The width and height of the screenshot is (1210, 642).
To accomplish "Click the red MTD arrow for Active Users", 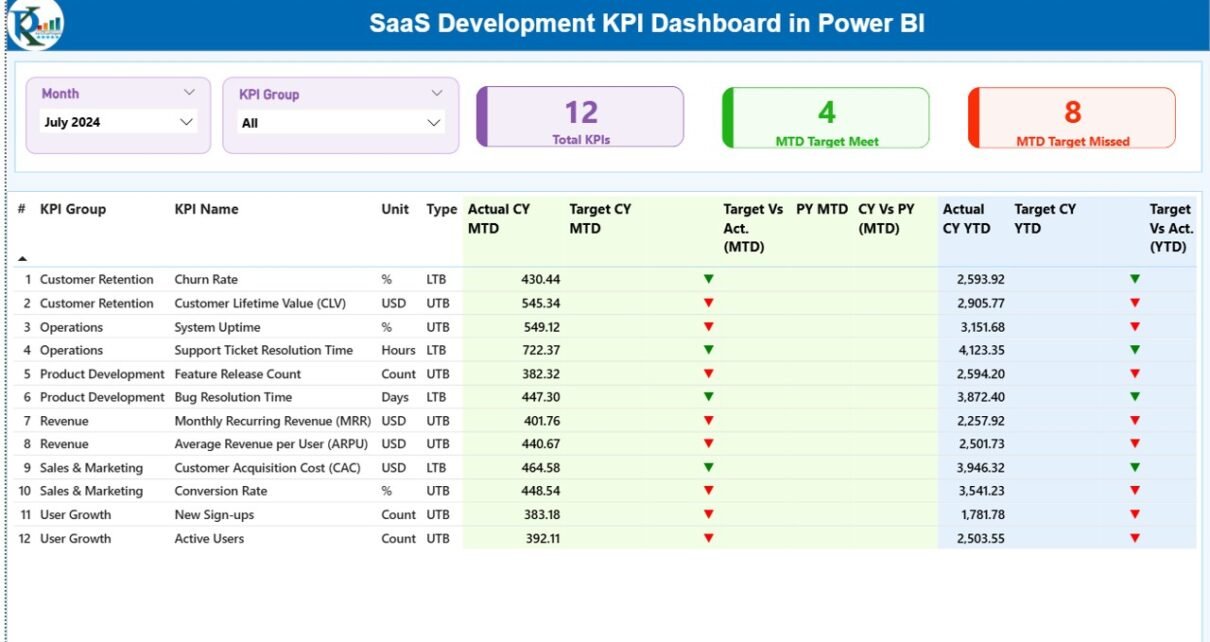I will point(709,538).
